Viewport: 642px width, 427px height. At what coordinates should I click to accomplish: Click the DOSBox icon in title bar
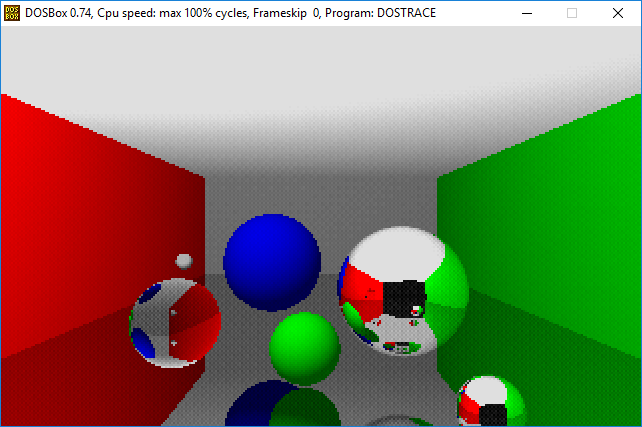tap(11, 13)
